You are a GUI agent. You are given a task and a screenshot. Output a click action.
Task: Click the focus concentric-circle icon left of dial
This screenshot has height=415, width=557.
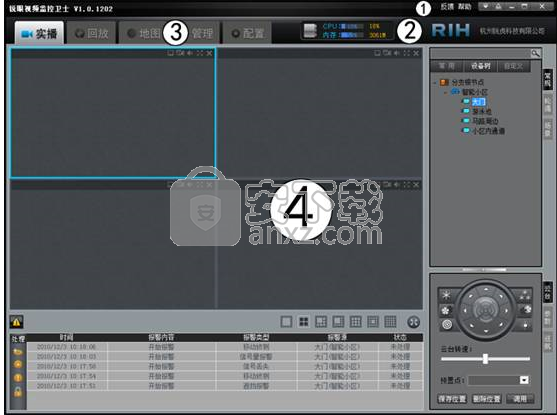pos(447,324)
